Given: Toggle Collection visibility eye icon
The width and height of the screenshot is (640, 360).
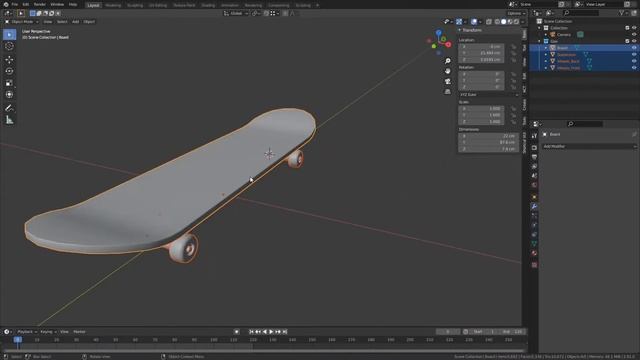Looking at the screenshot, I should point(634,28).
